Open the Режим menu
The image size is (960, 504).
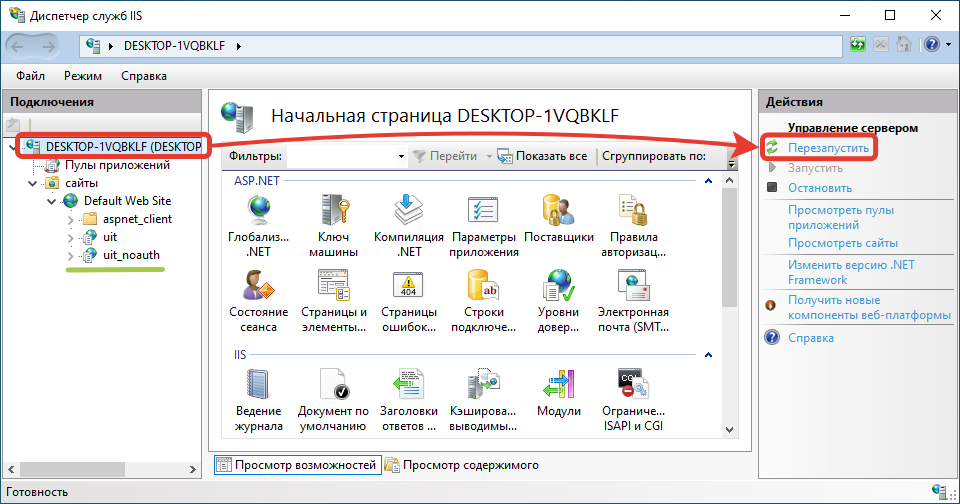[83, 76]
